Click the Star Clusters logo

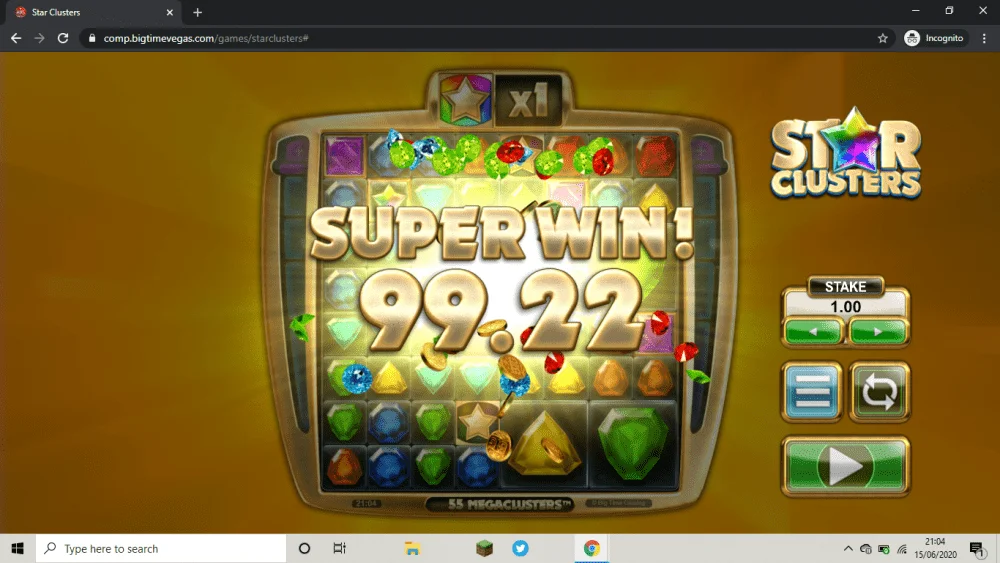click(x=846, y=153)
